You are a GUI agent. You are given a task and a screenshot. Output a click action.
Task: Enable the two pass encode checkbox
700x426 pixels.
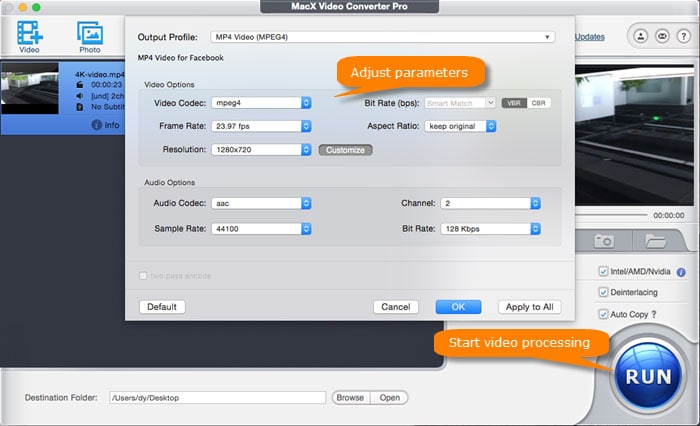pyautogui.click(x=143, y=276)
